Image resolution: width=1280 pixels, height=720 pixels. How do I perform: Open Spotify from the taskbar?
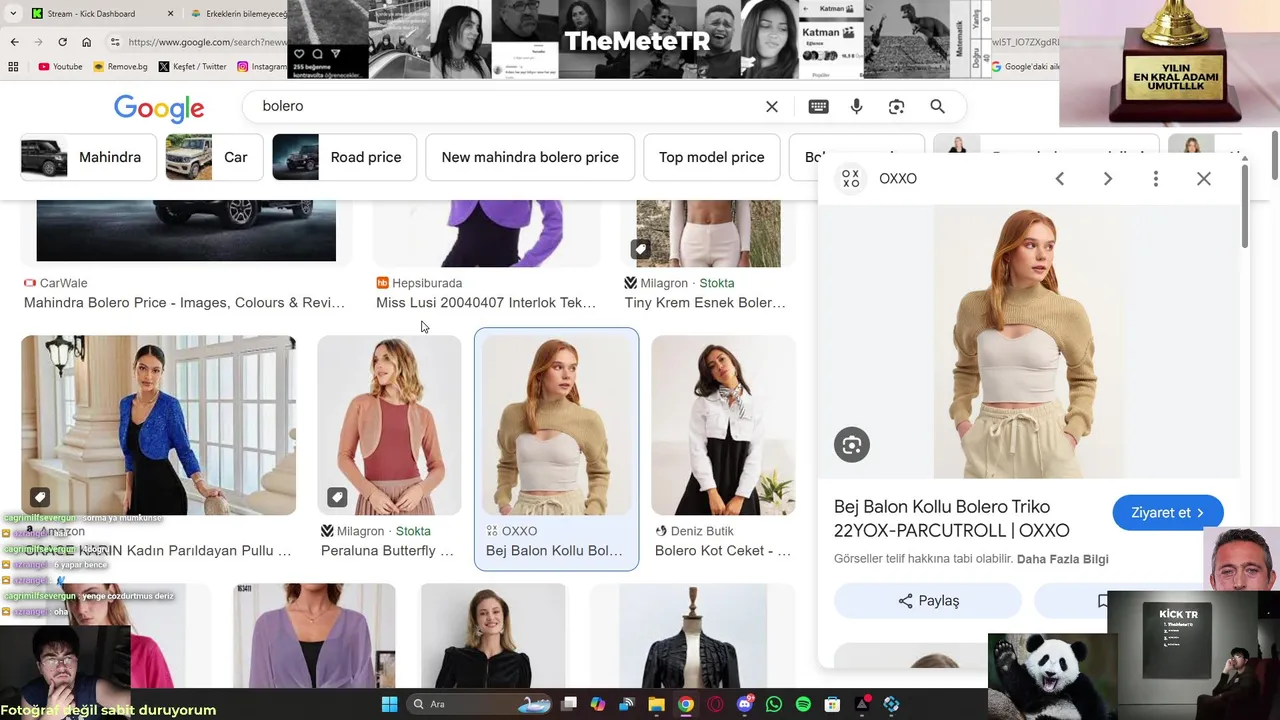[x=803, y=704]
